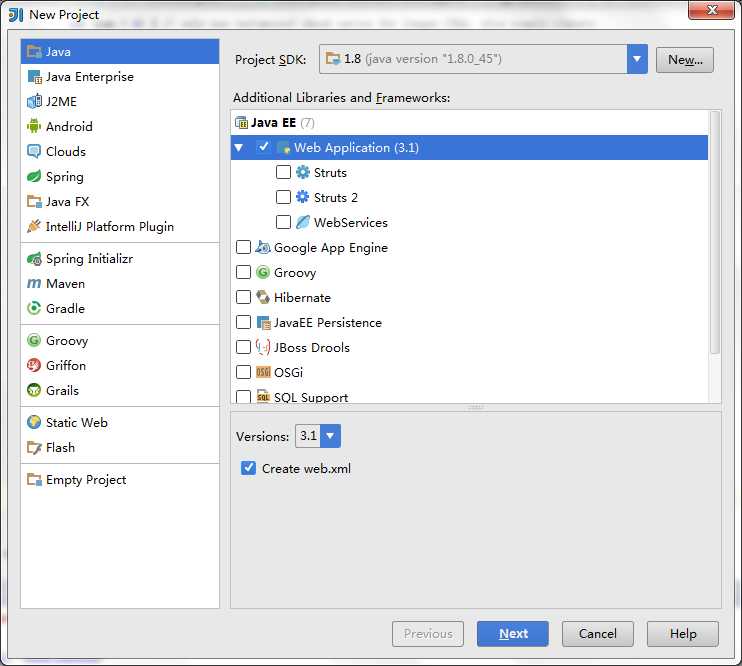Check the JBoss Drools checkbox
Viewport: 742px width, 666px height.
click(x=243, y=347)
